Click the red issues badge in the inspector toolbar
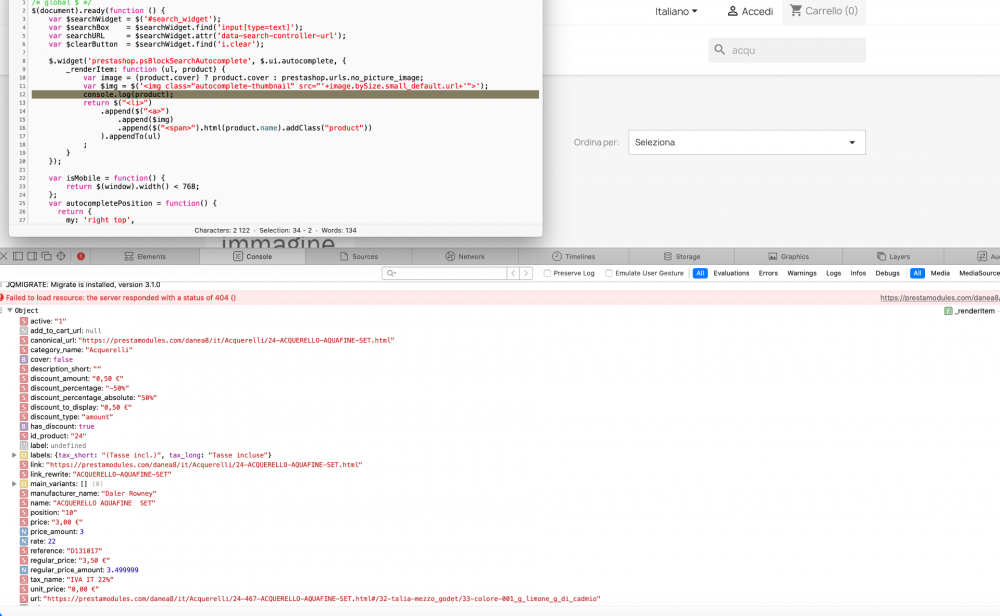 tap(79, 256)
